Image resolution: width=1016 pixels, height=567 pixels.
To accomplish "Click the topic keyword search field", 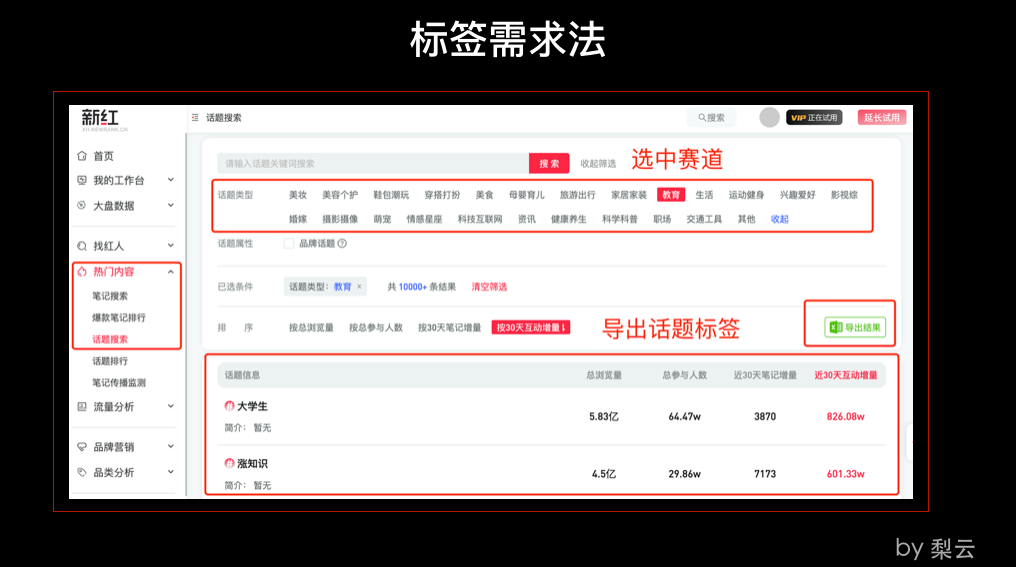I will point(373,163).
